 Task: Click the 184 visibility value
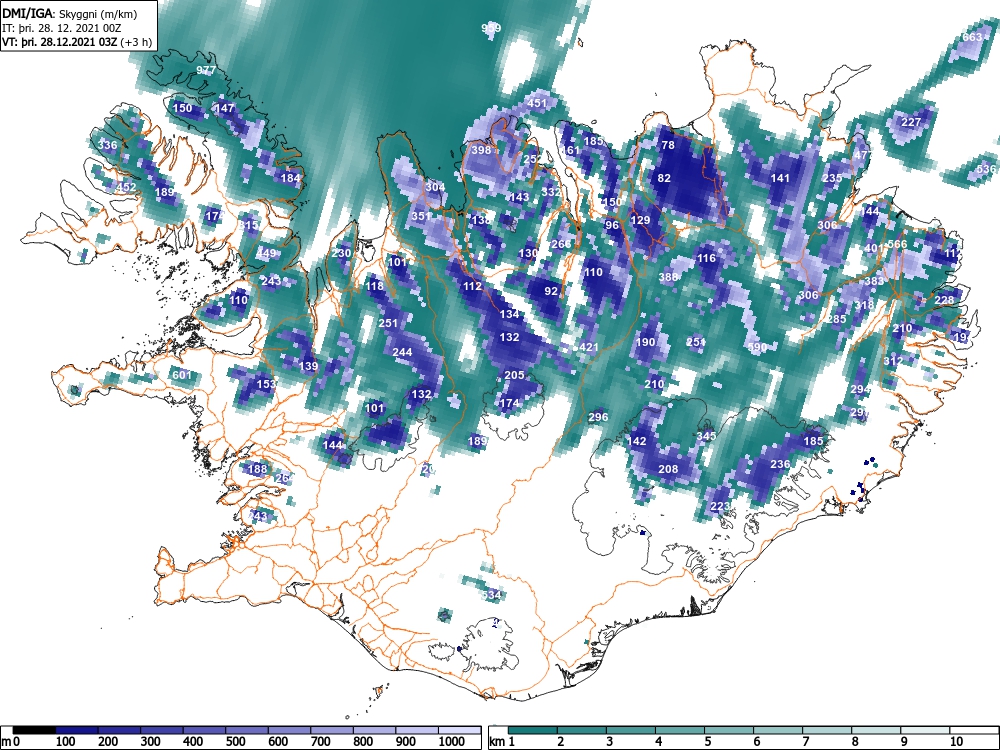tap(290, 178)
